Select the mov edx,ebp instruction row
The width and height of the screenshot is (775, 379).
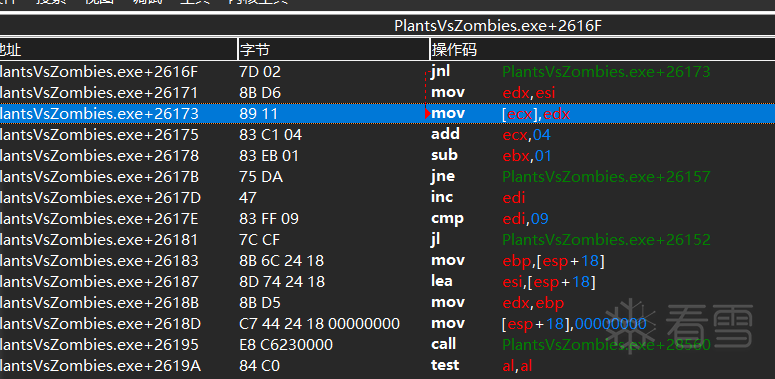click(x=388, y=302)
